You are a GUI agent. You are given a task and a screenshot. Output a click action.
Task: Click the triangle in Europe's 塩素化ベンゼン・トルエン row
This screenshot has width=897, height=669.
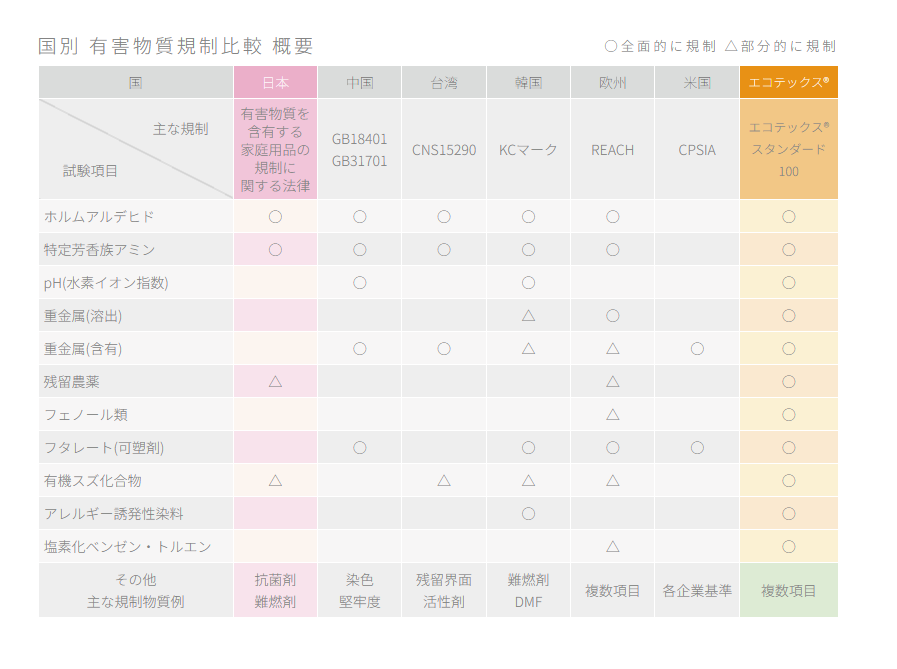[x=612, y=546]
